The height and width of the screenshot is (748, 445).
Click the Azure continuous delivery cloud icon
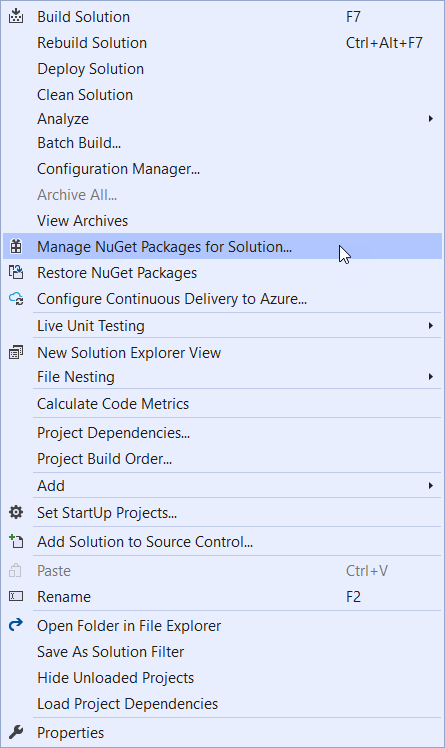[16, 299]
